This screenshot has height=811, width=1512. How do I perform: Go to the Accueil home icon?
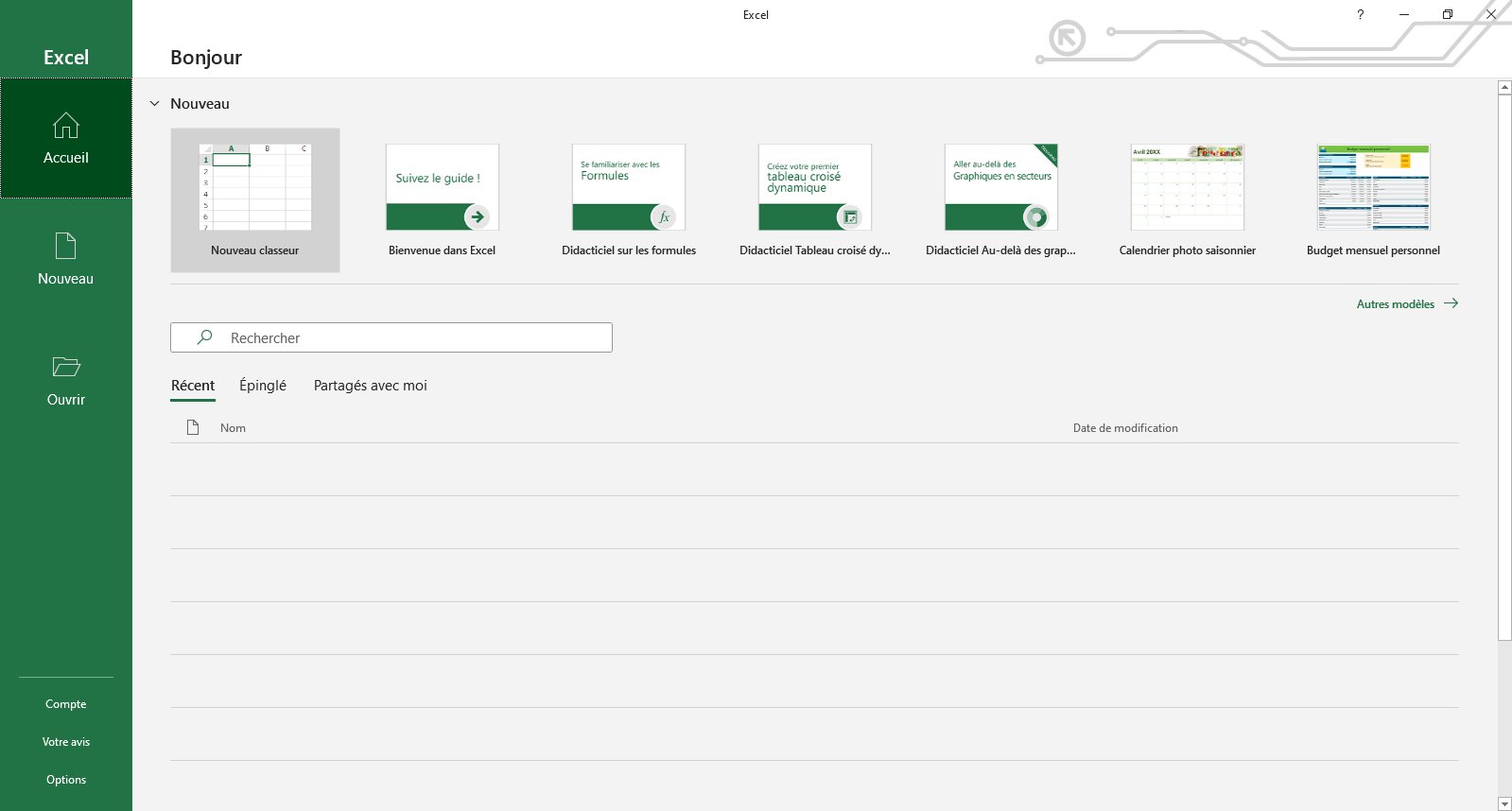(x=66, y=125)
